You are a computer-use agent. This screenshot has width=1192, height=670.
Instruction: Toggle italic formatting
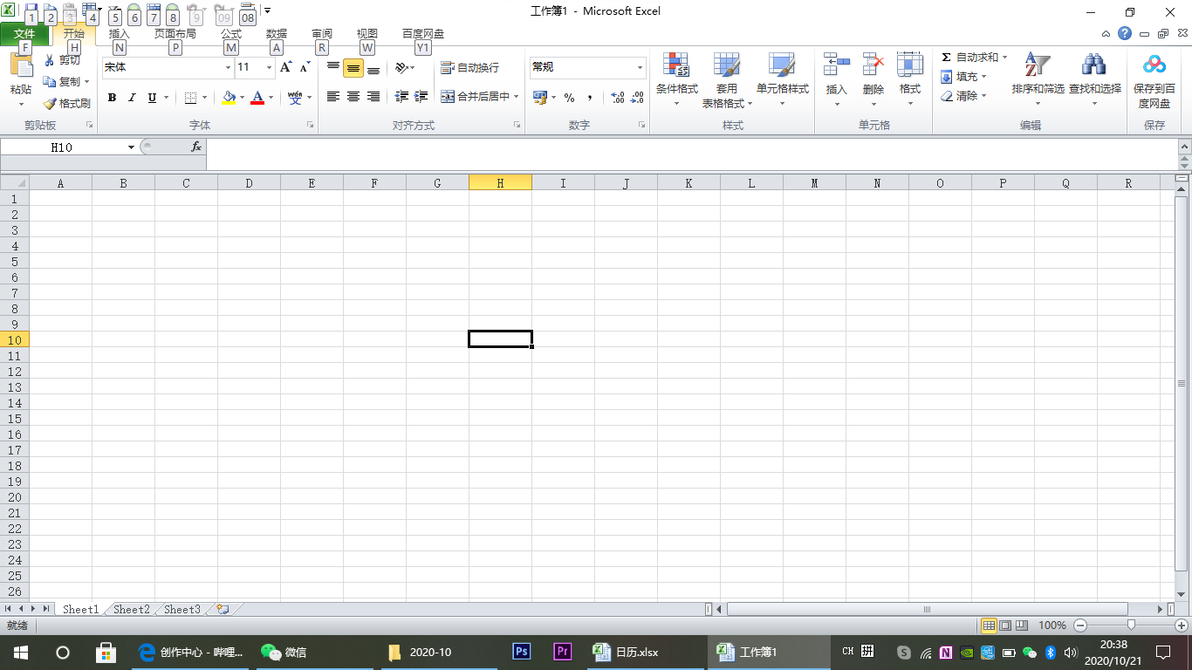[132, 97]
